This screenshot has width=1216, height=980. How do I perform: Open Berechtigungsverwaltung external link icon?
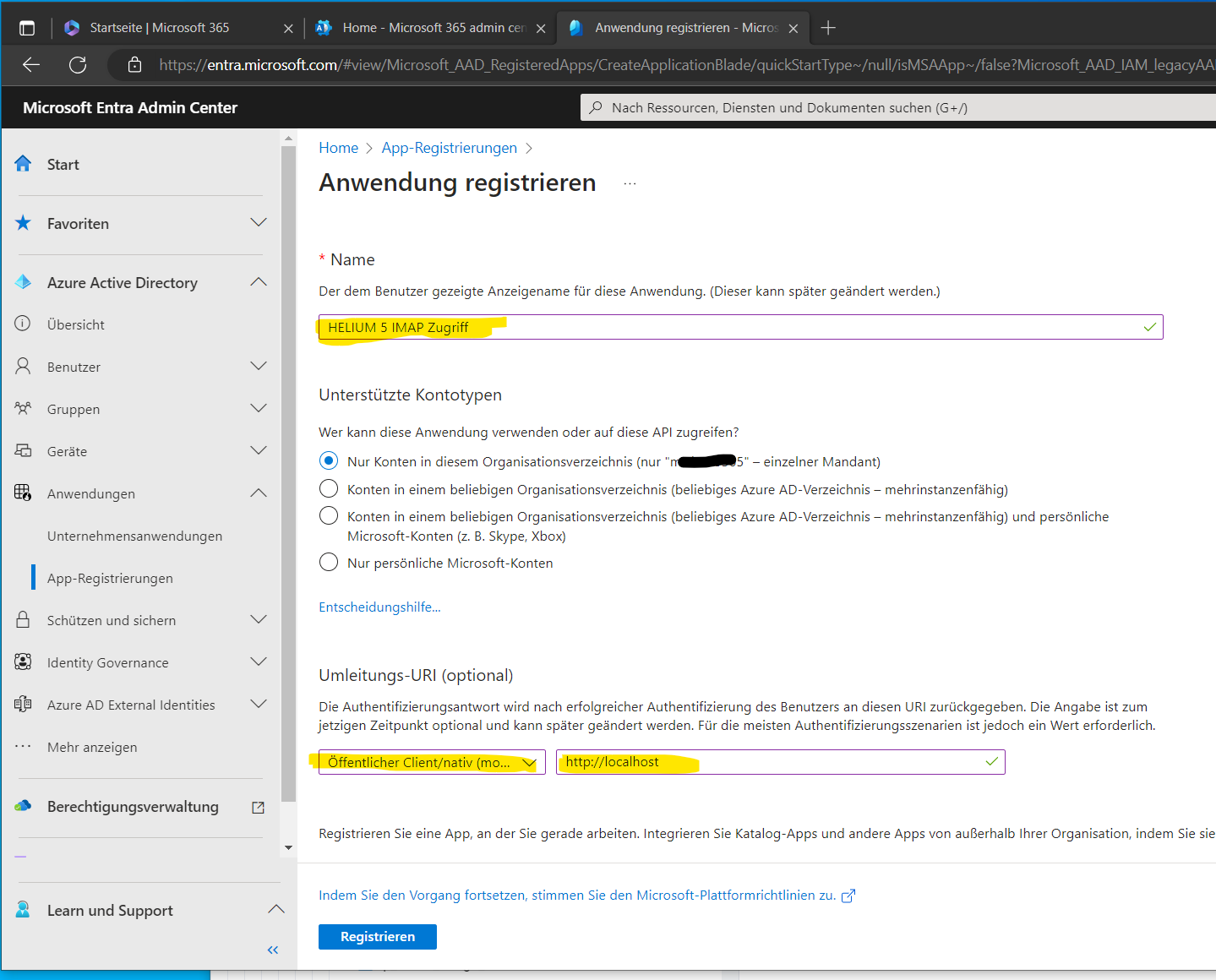click(x=259, y=808)
